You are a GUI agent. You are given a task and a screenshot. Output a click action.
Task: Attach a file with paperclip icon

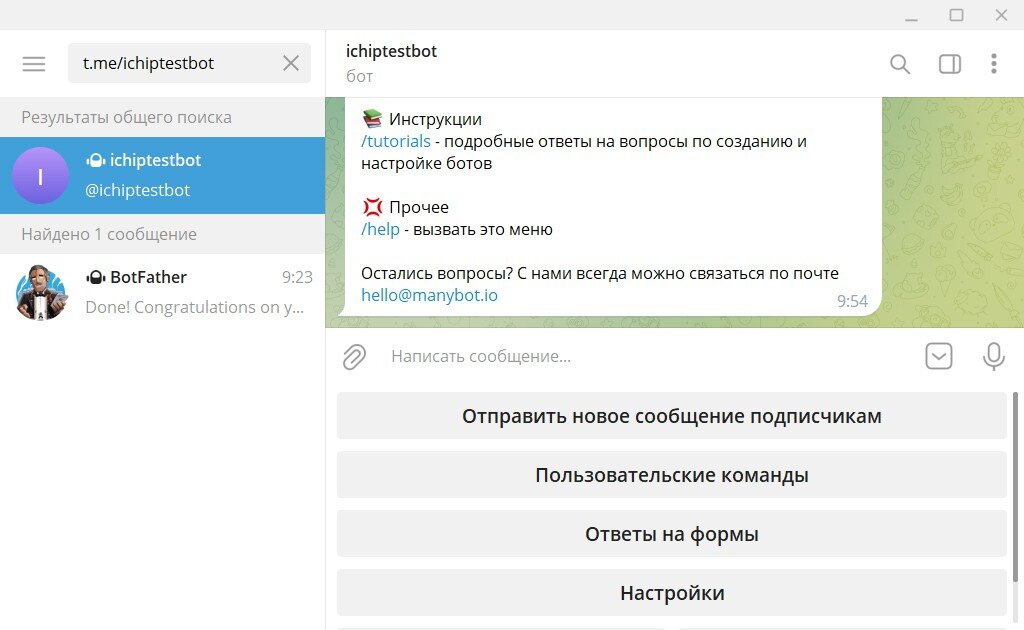[355, 356]
